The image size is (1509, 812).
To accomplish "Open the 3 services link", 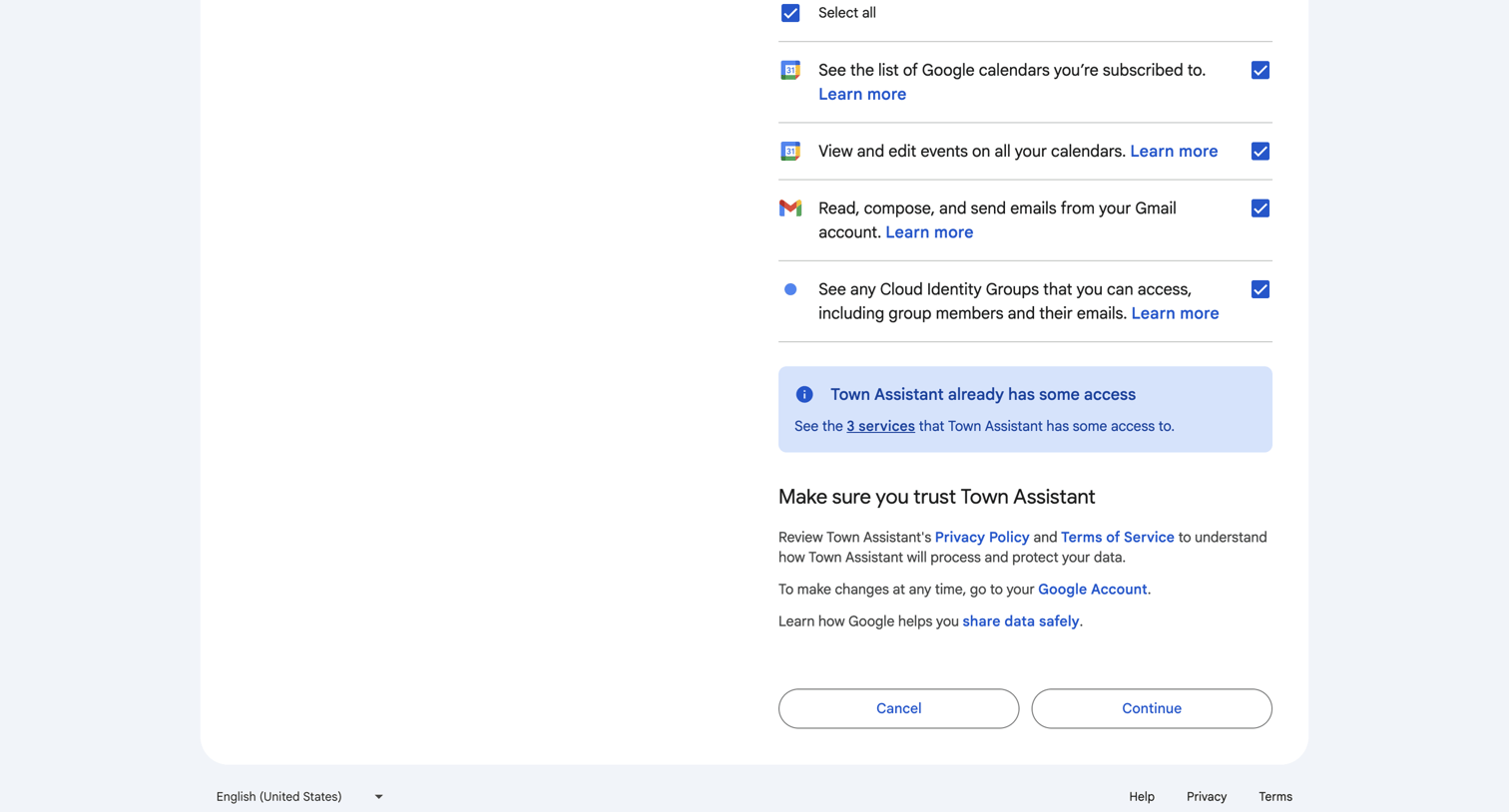I will 880,426.
